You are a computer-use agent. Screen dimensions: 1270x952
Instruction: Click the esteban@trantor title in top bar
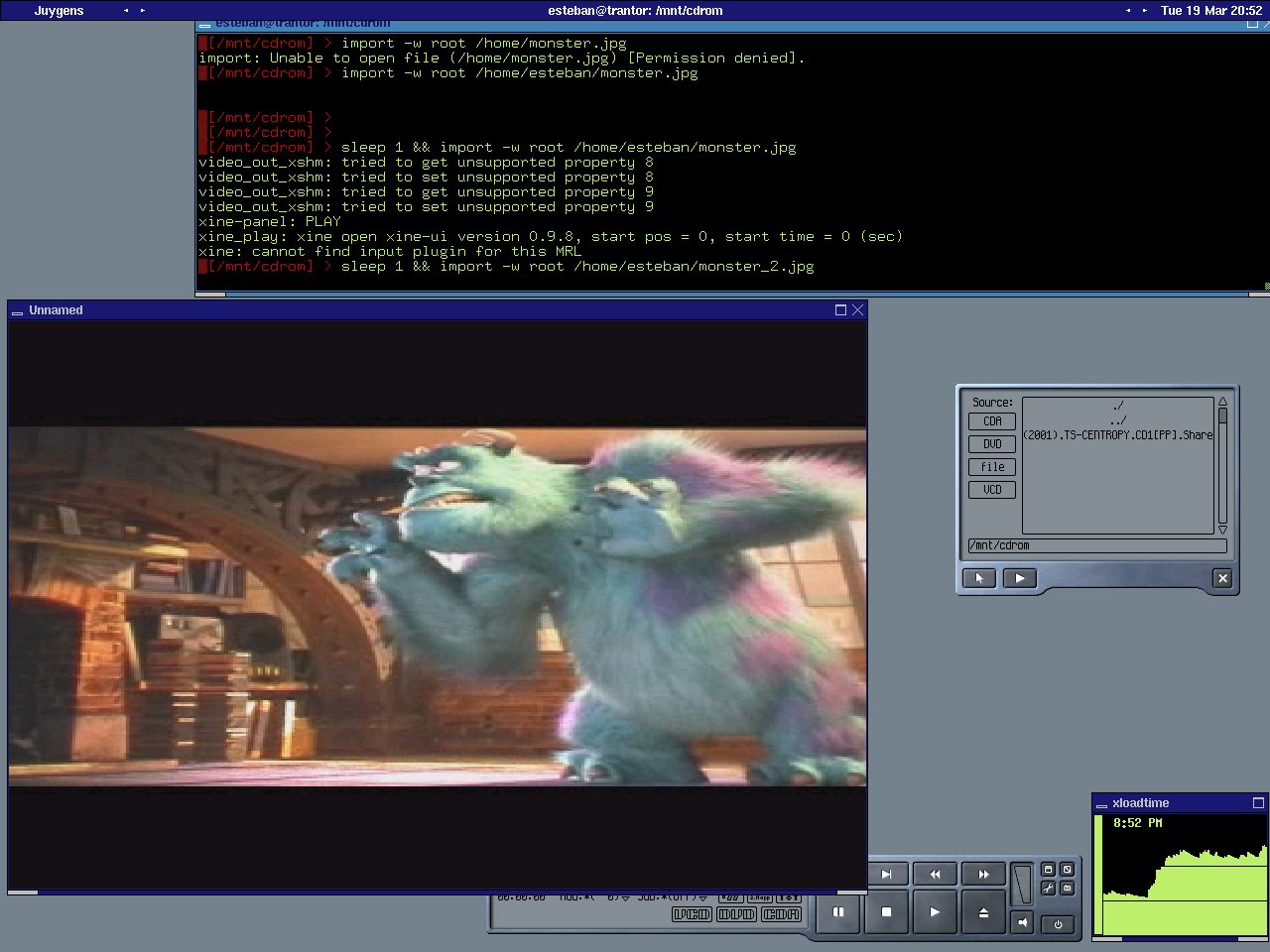635,11
